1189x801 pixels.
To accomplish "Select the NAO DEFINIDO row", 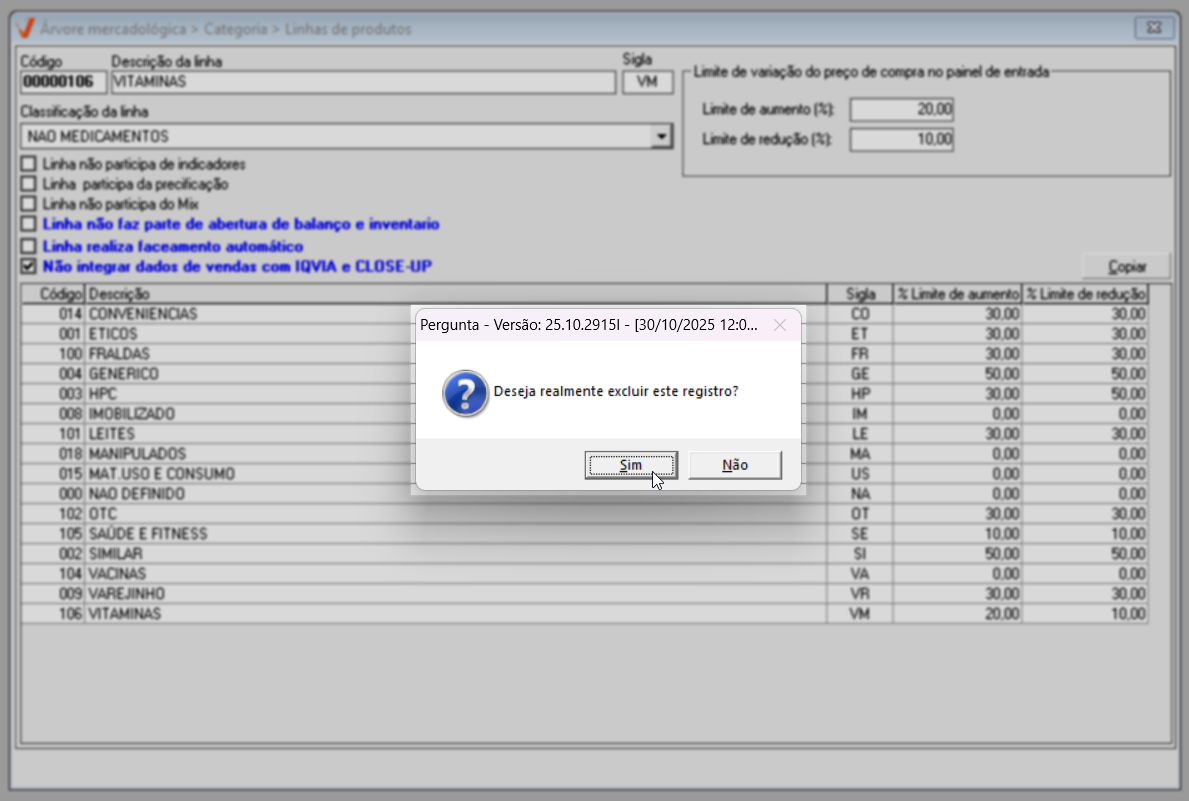I will 584,494.
